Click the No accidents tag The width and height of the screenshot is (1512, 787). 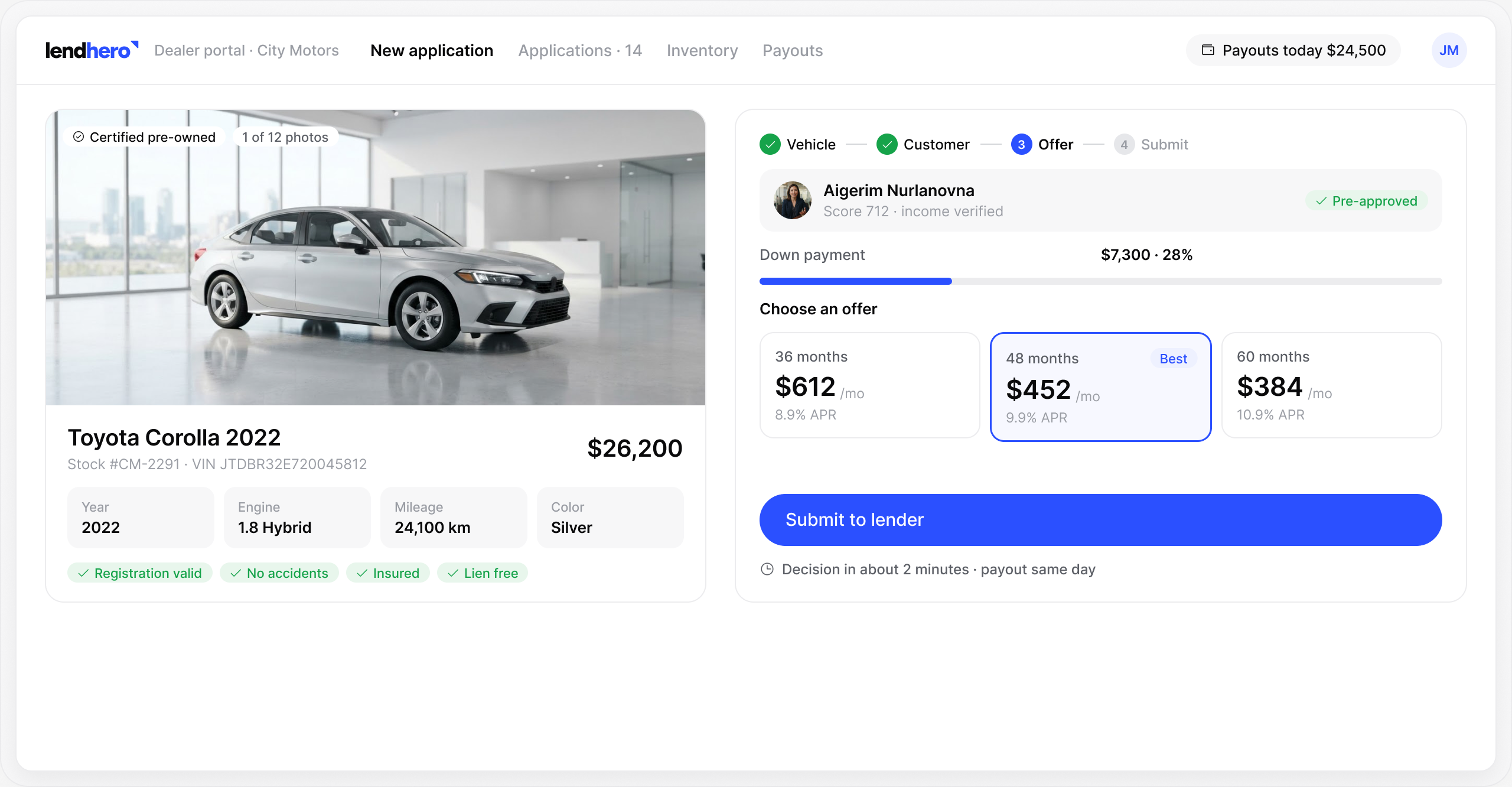(x=279, y=573)
